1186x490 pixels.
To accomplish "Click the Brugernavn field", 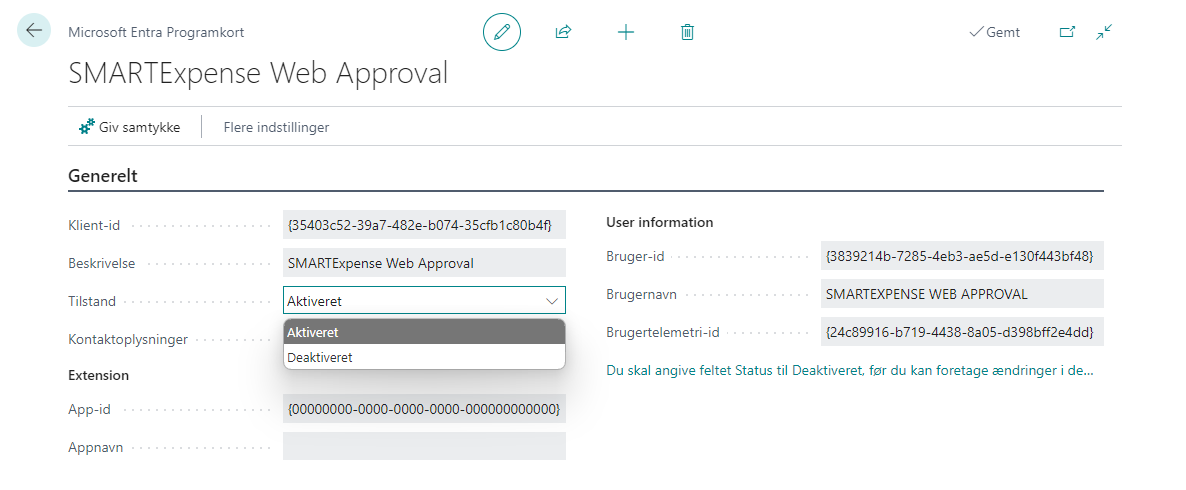I will [x=961, y=294].
